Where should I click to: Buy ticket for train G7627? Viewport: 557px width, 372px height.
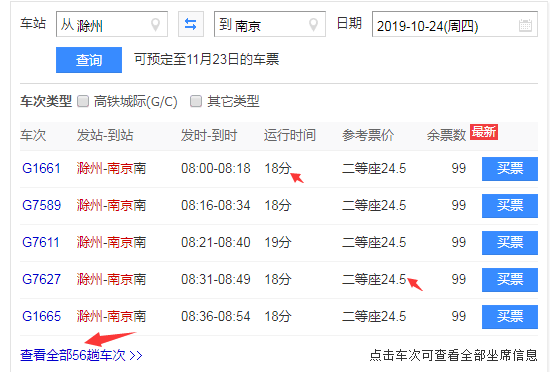510,280
